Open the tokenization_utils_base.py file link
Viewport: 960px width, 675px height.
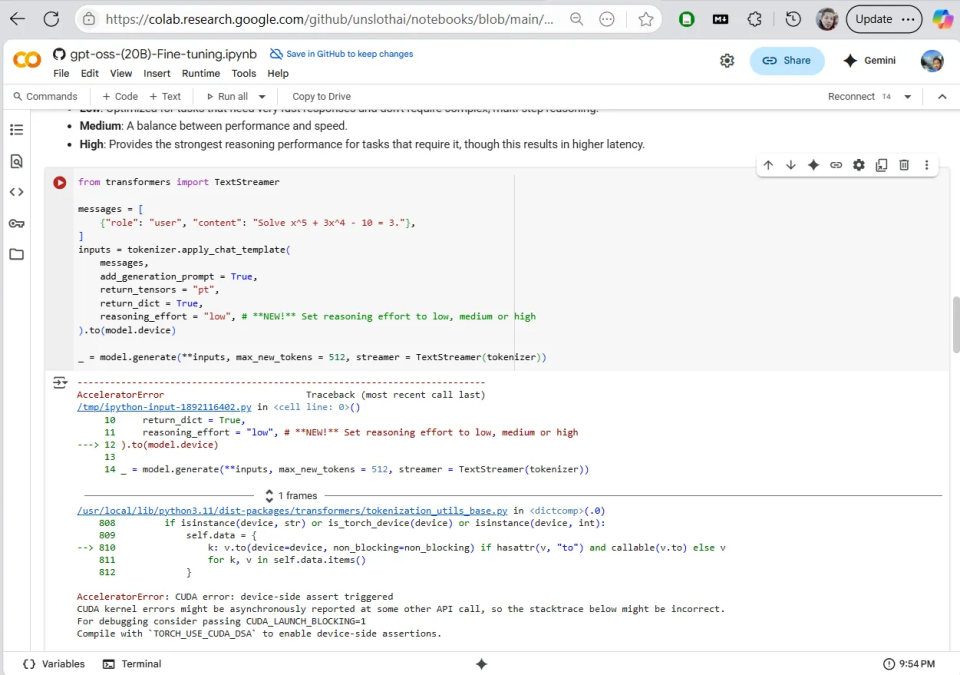click(293, 510)
